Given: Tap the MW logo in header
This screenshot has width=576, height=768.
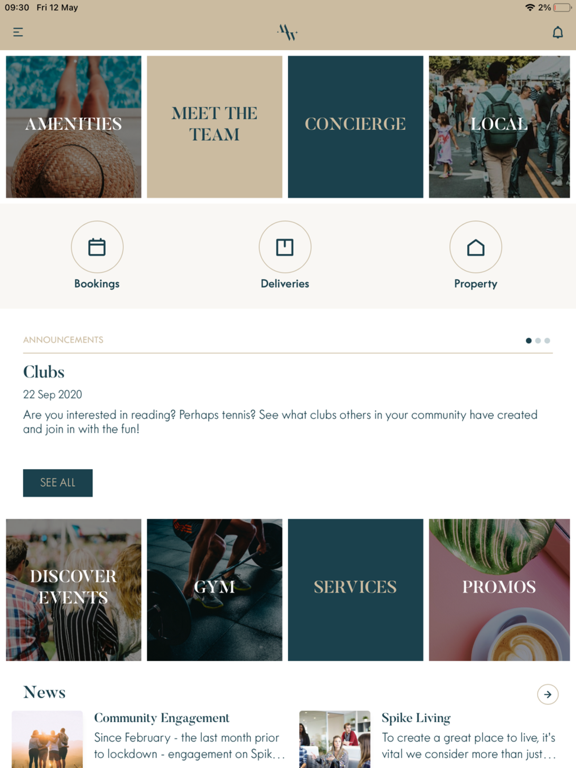Looking at the screenshot, I should (288, 32).
